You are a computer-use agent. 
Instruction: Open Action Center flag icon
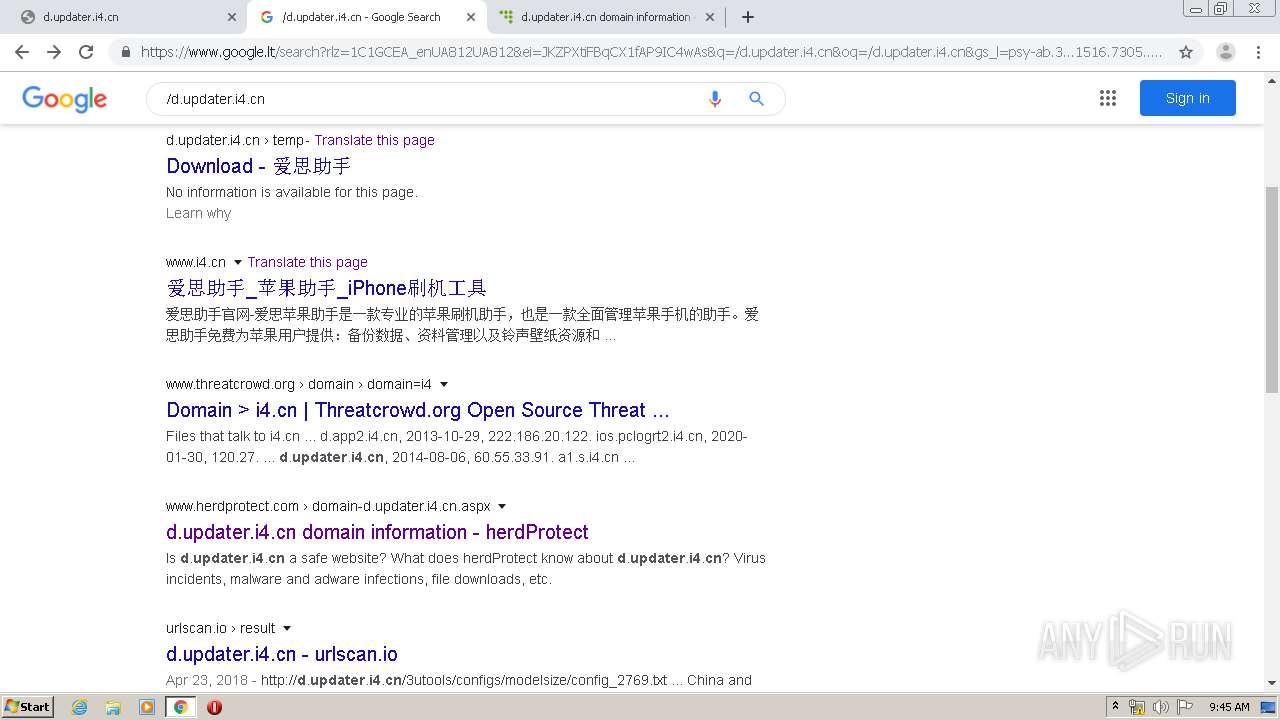pos(1184,707)
